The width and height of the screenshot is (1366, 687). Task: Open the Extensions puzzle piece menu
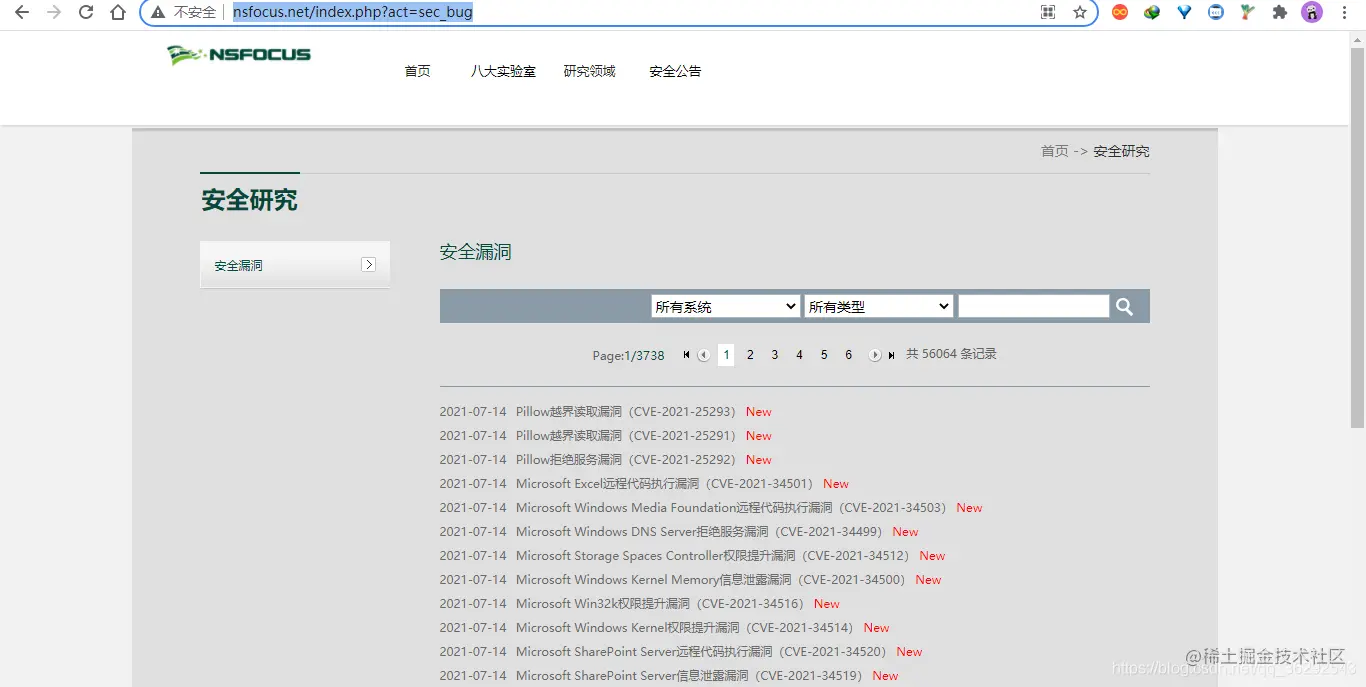point(1279,13)
